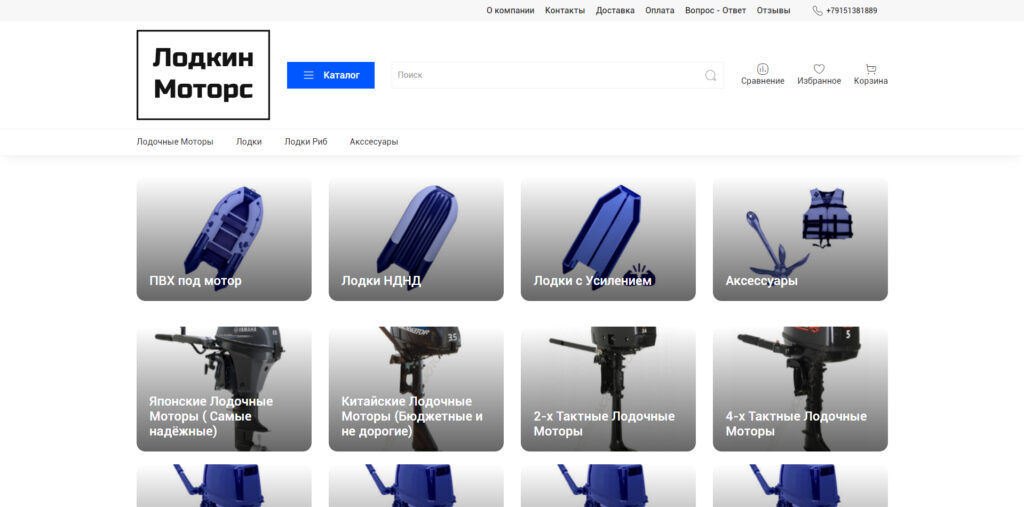
Task: Select Лодочные Моторы menu item
Action: point(175,142)
